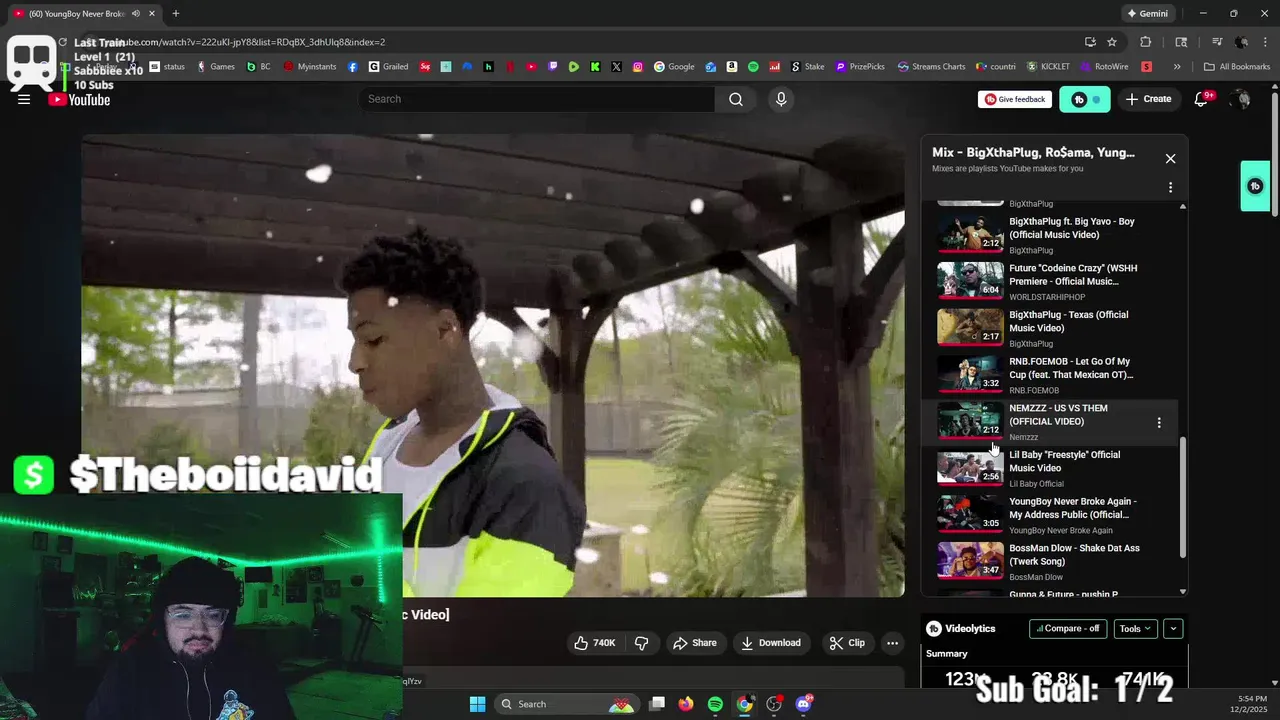Open KICKLET bookmark
Screen dimensions: 1280x720
(x=1048, y=67)
